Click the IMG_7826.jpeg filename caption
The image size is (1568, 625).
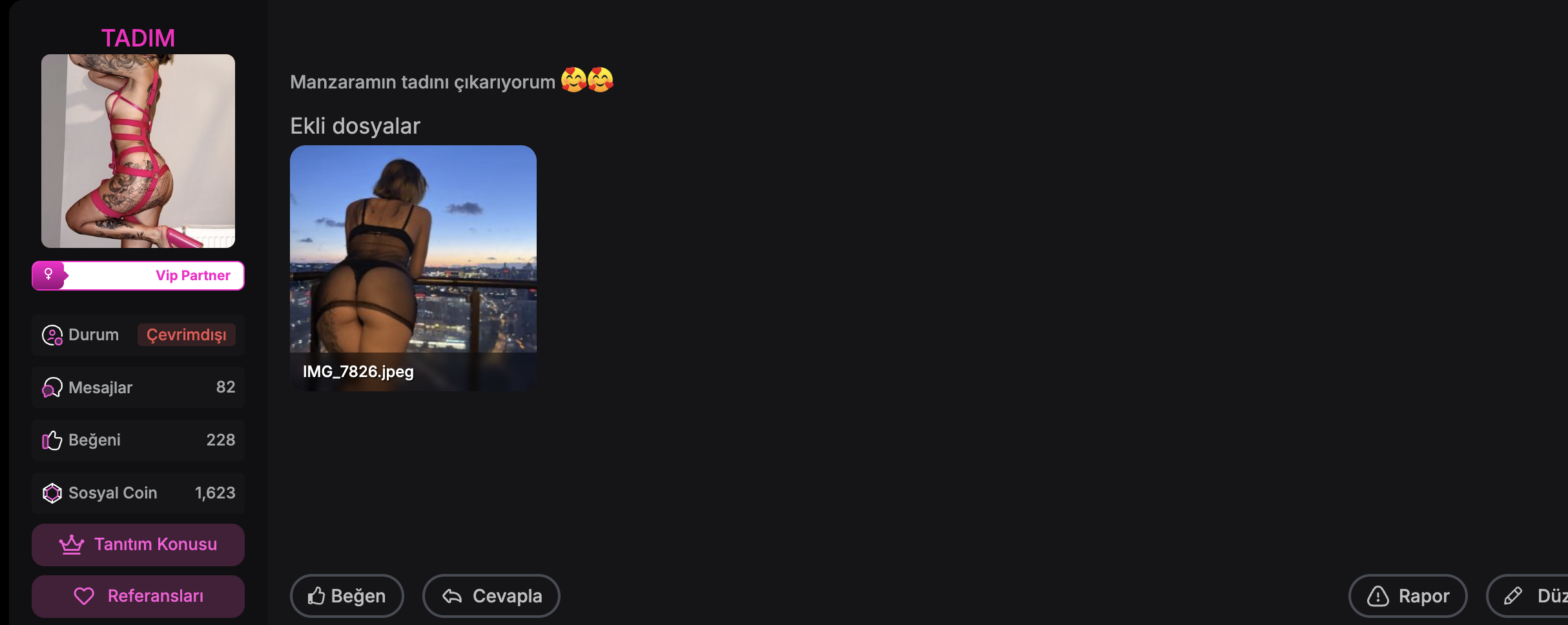tap(358, 371)
